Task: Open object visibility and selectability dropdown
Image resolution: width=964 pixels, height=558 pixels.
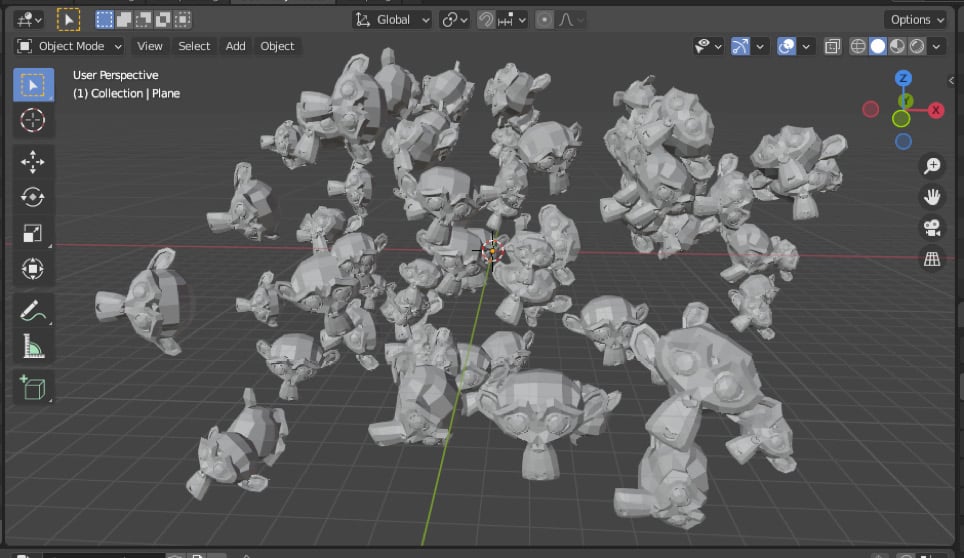Action: [708, 46]
